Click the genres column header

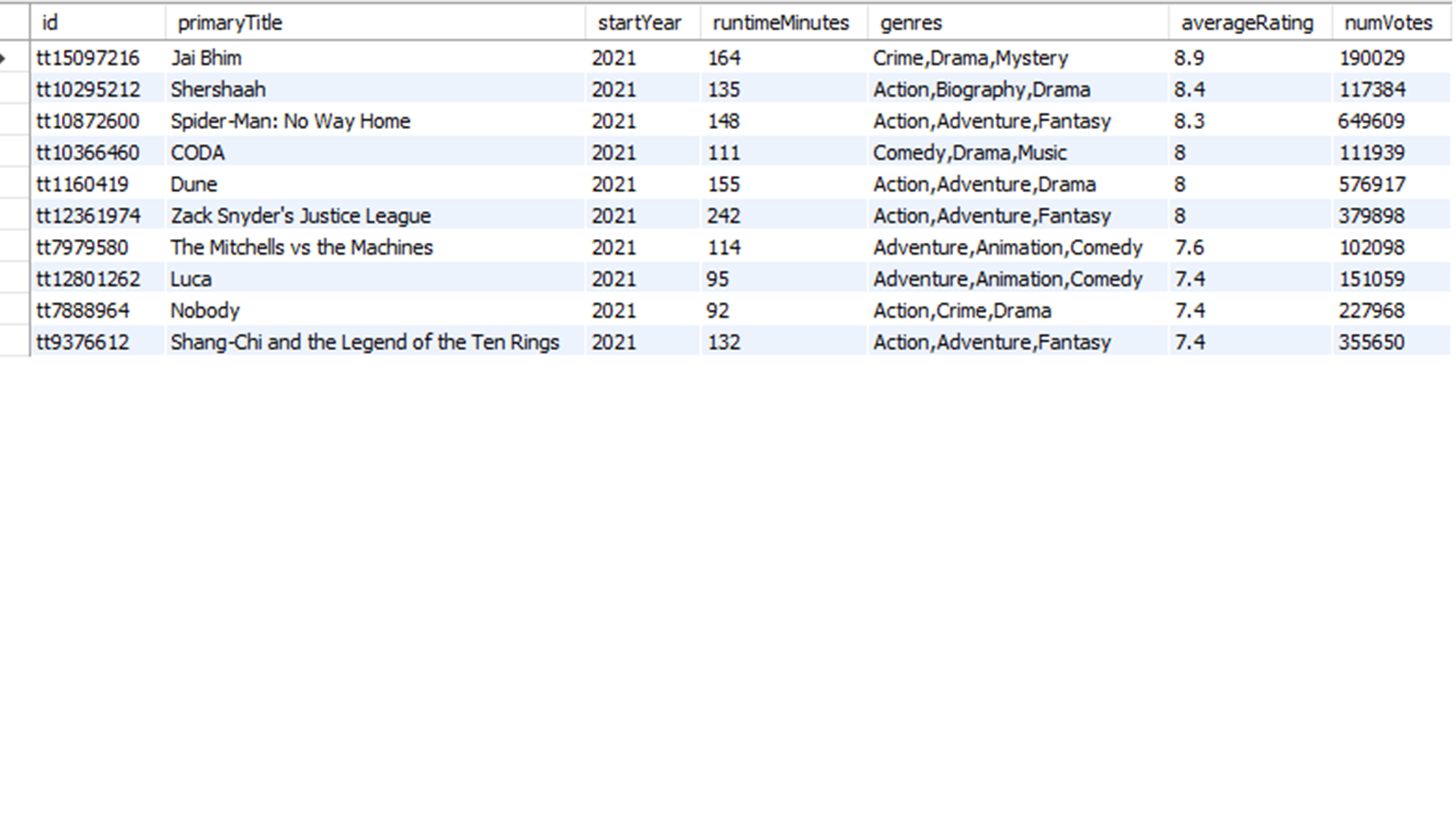[x=911, y=23]
